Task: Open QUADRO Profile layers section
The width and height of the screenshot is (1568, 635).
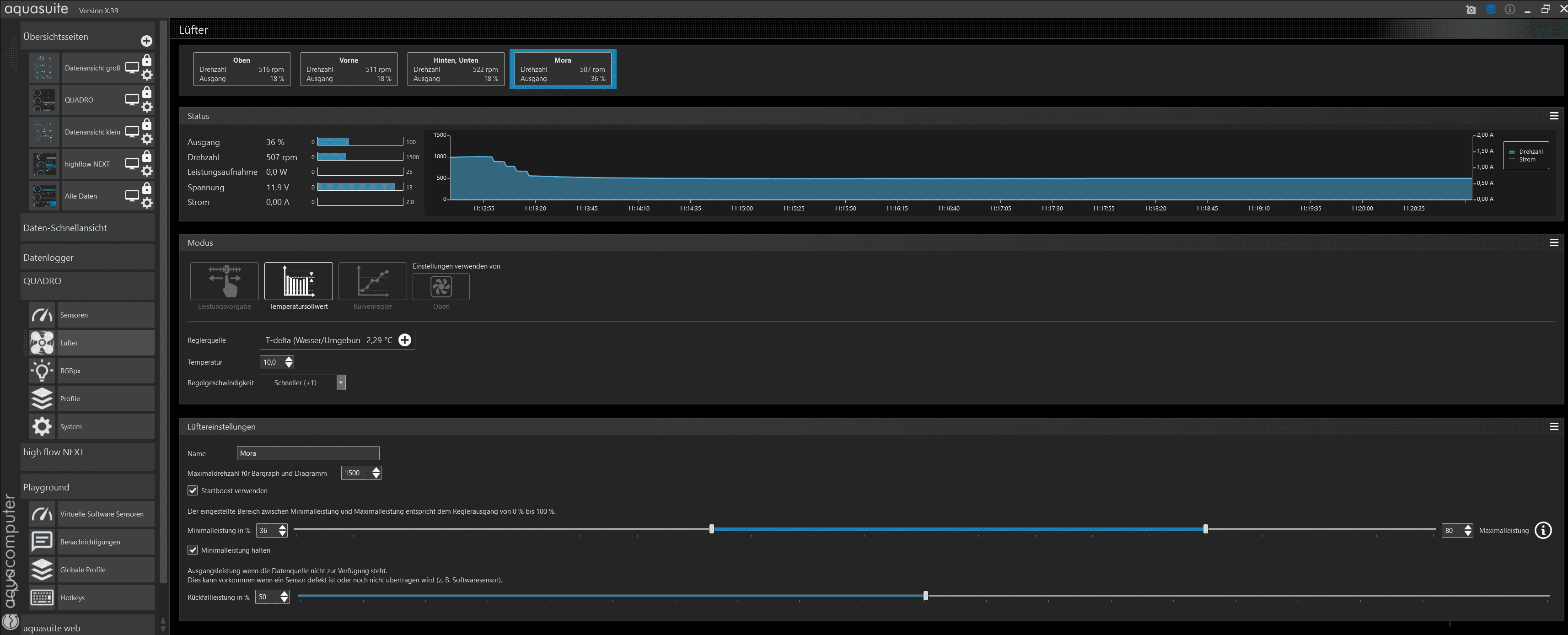Action: click(91, 399)
